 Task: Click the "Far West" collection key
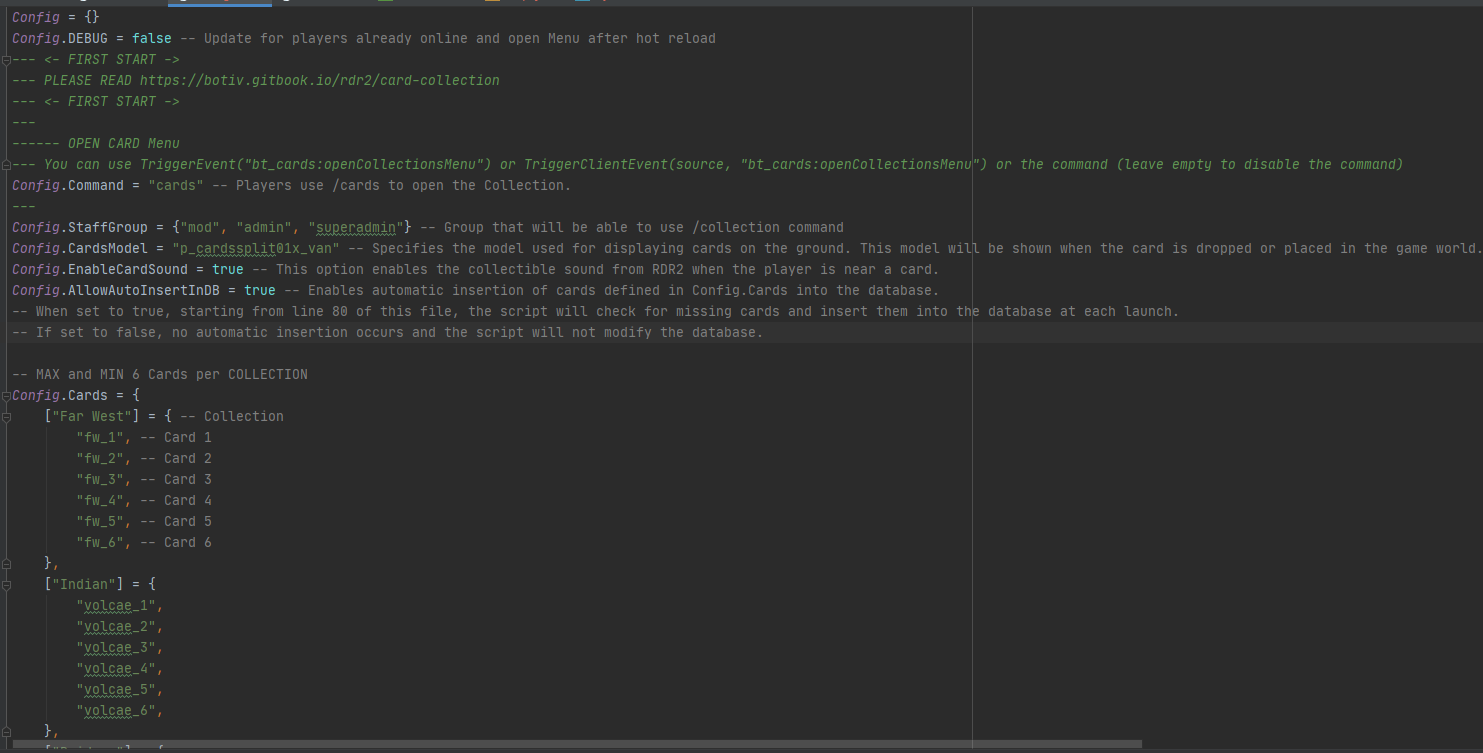92,416
